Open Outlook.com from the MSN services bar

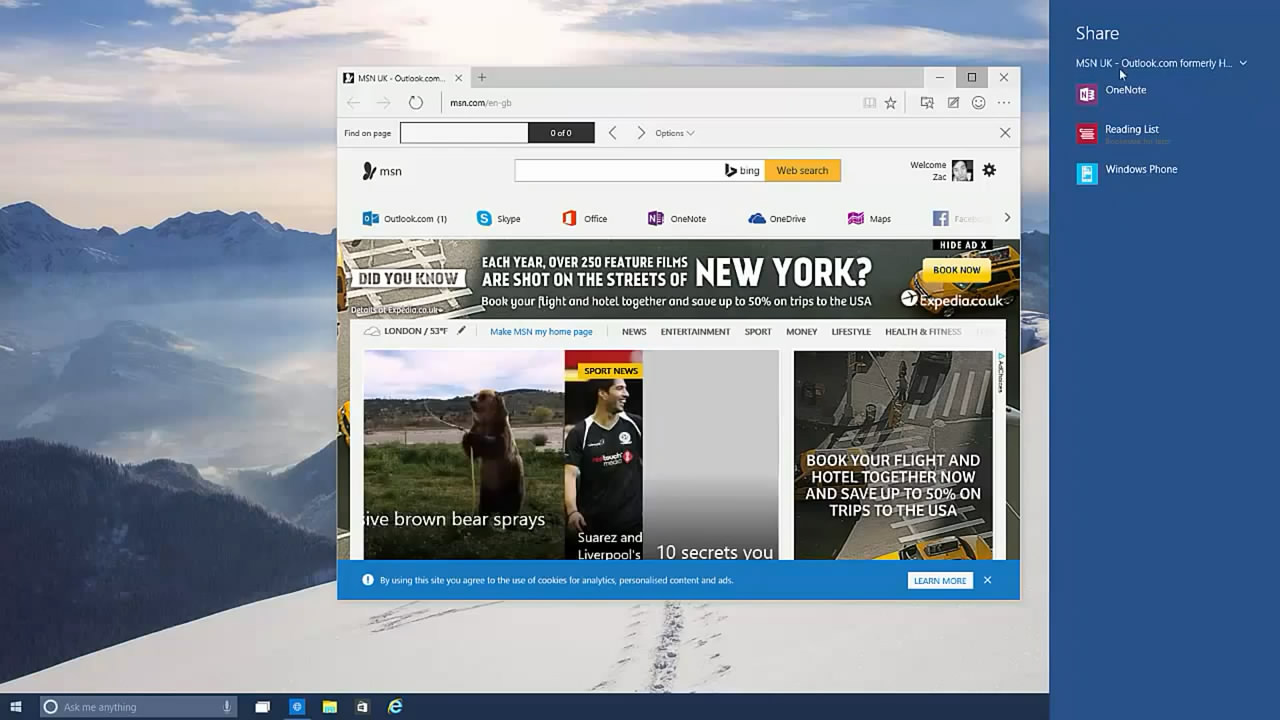click(x=404, y=218)
